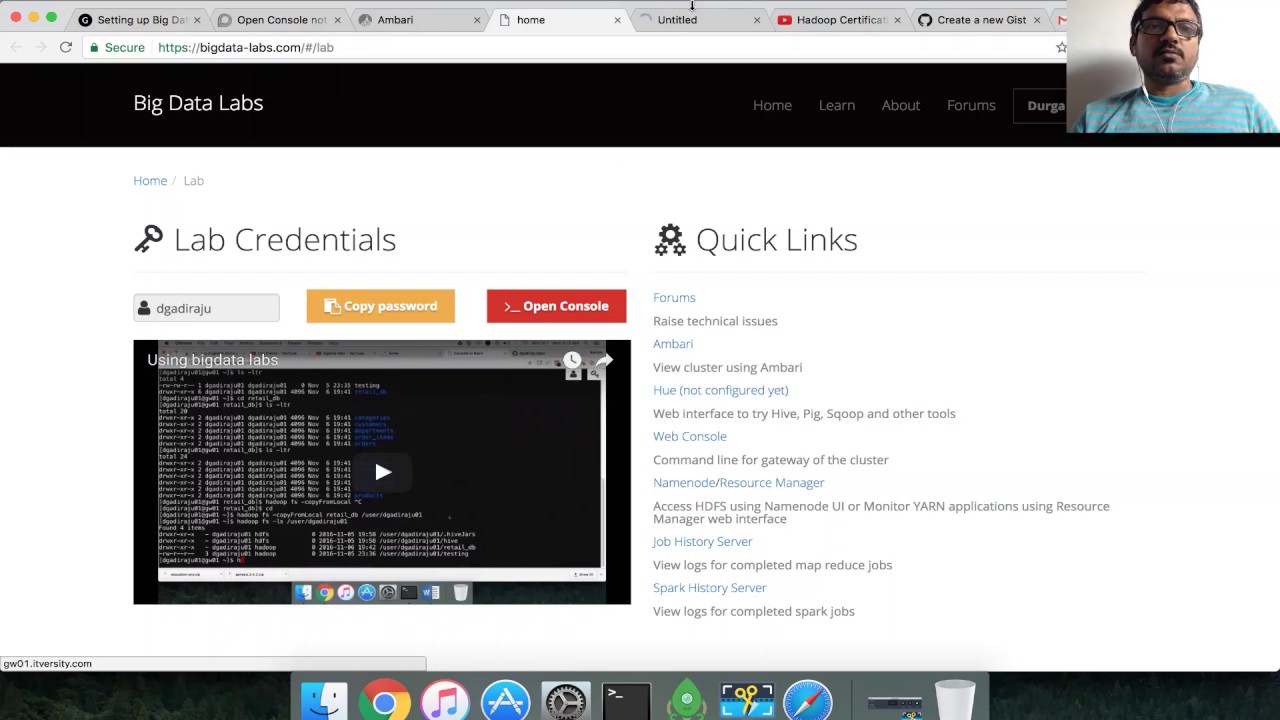
Task: Open System Preferences gear in dock
Action: pyautogui.click(x=566, y=701)
